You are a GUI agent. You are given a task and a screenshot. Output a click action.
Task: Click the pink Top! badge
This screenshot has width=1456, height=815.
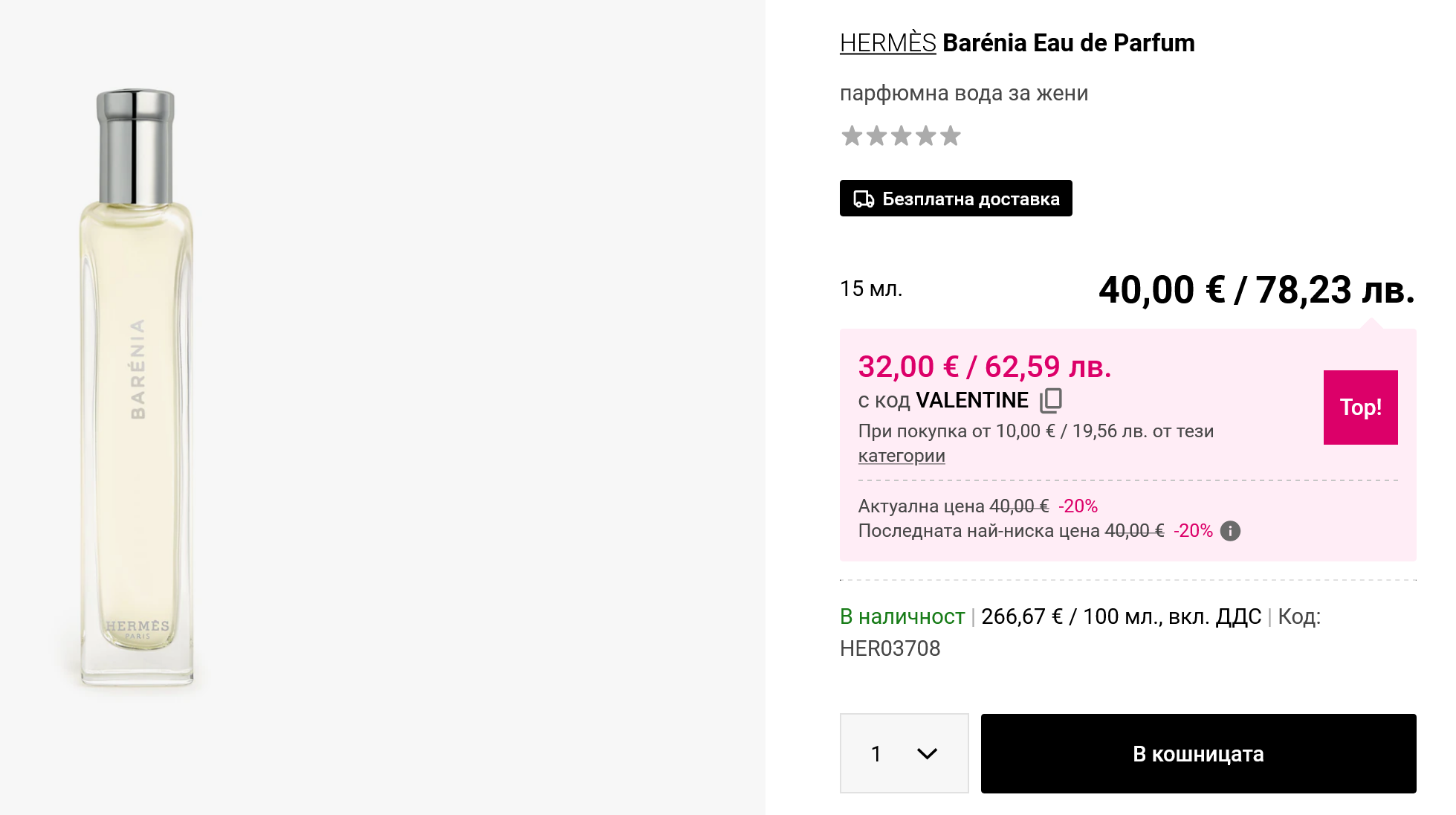click(x=1360, y=407)
